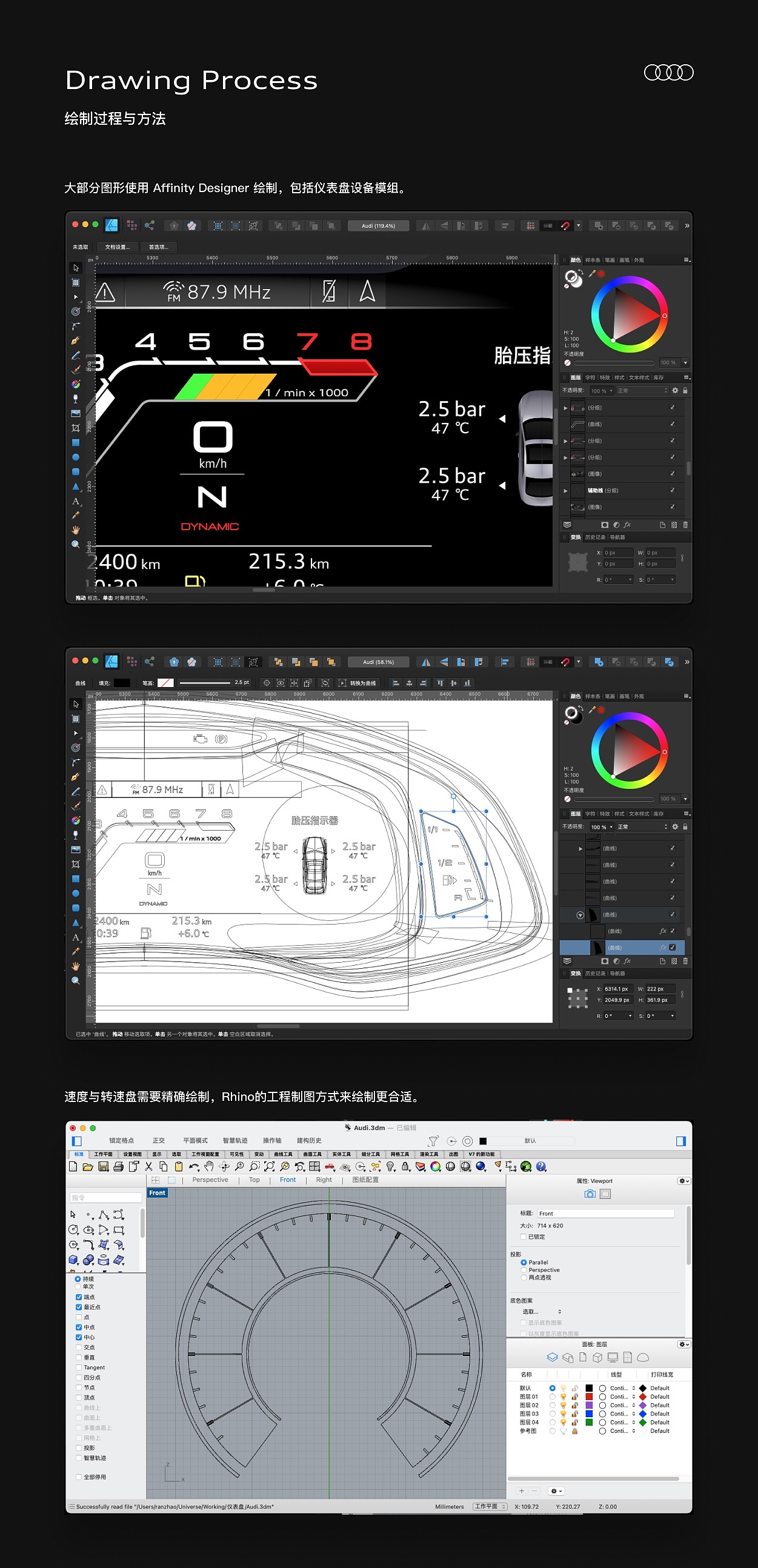Open 图层 04 linetype dropdown in Rhino

click(623, 1423)
